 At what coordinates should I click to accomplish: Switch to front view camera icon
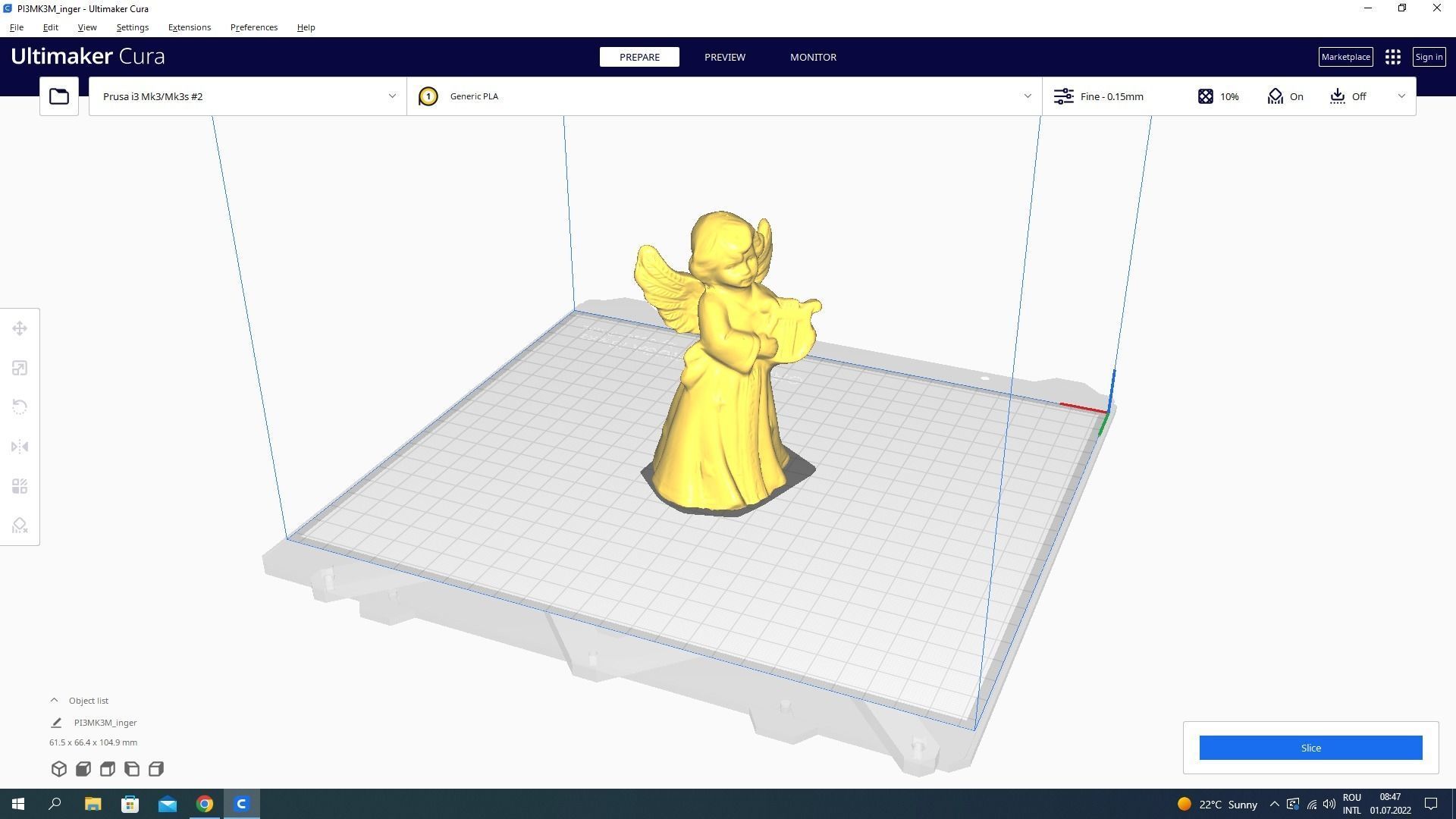click(83, 769)
